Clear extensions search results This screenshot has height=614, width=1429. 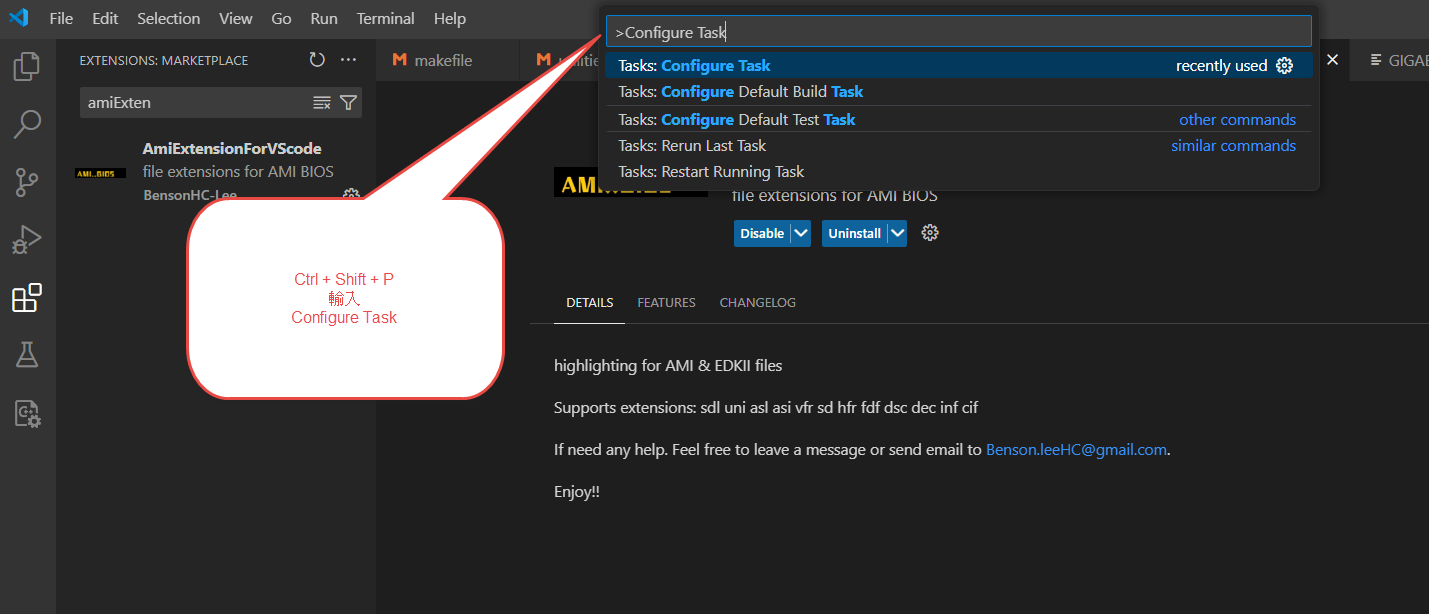(322, 103)
